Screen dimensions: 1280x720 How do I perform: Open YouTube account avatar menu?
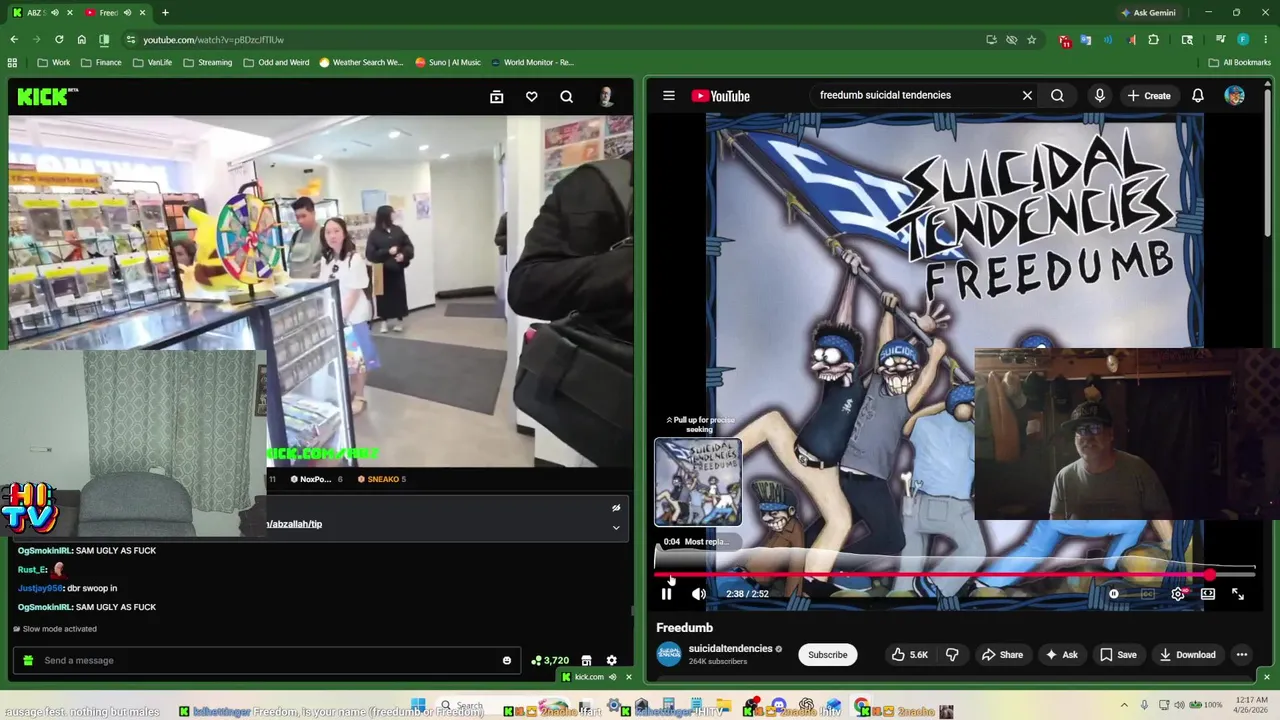pos(1235,96)
